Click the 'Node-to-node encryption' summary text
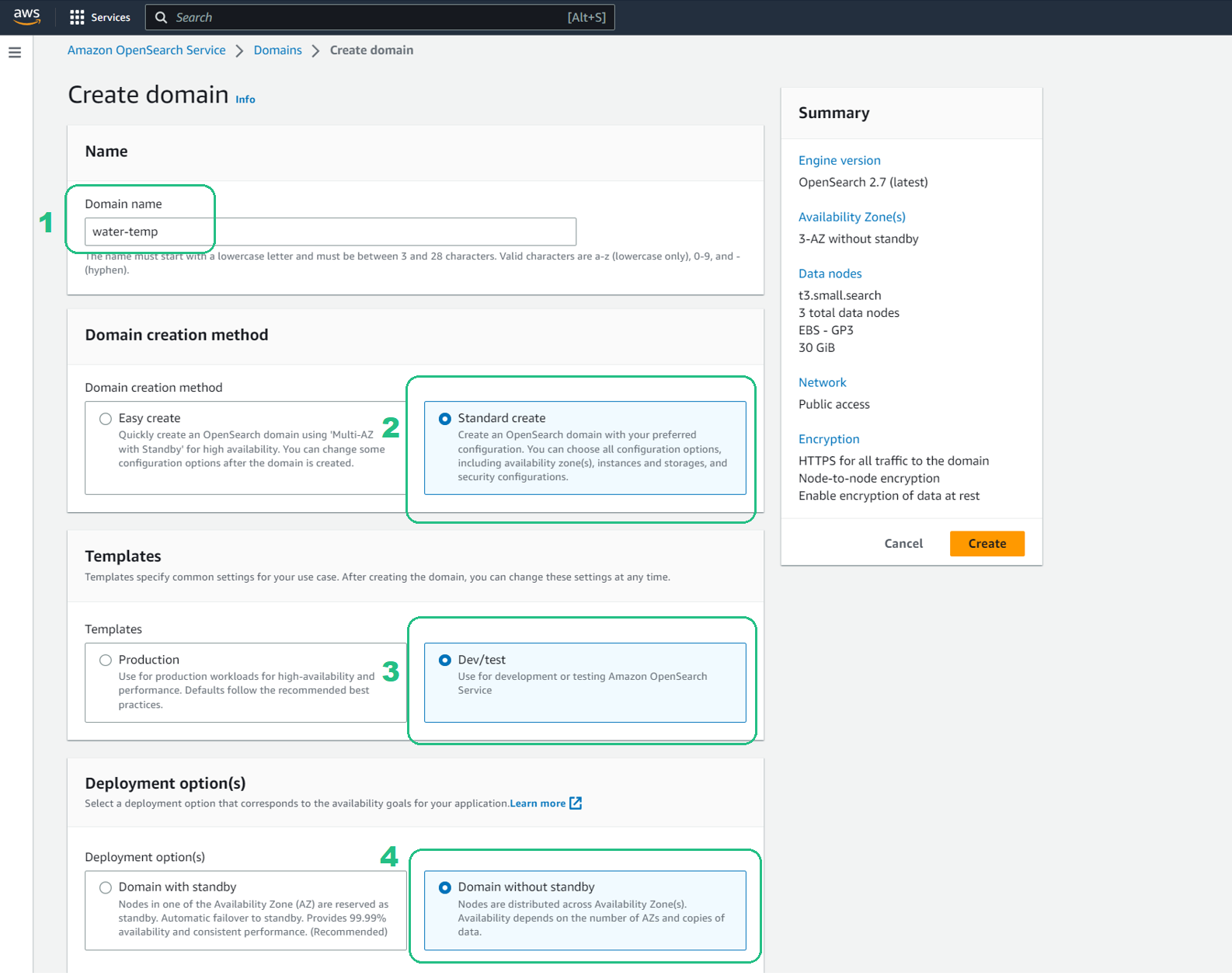This screenshot has width=1232, height=976. click(x=868, y=479)
